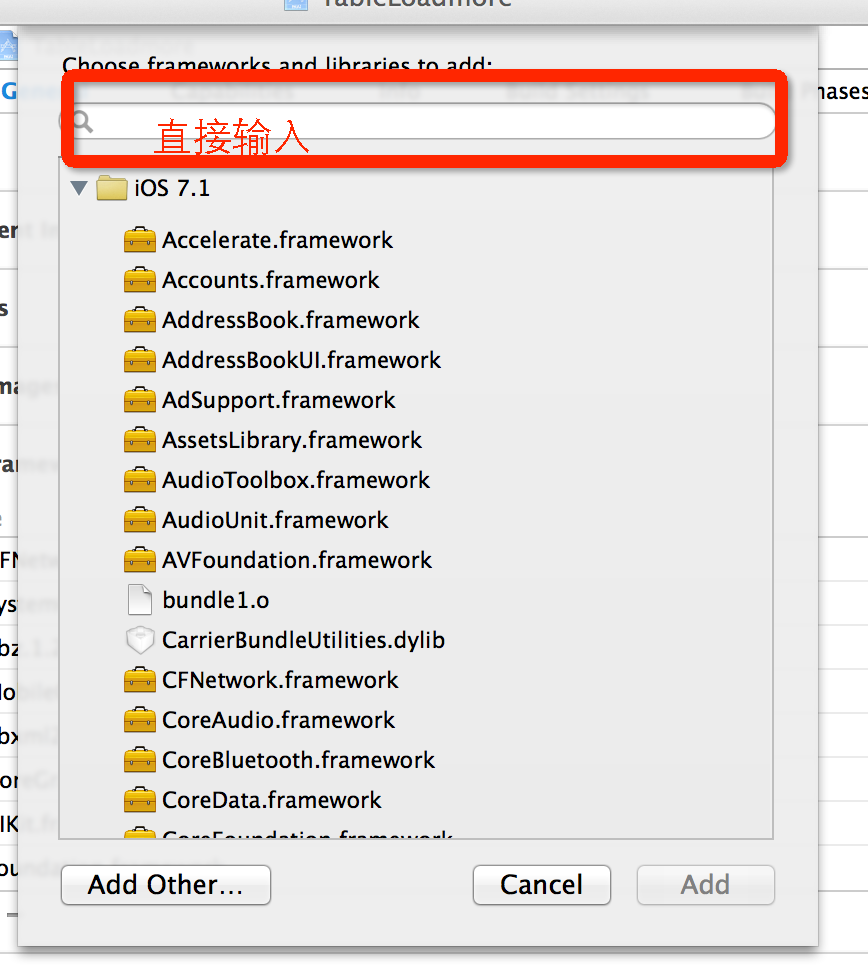The image size is (868, 974).
Task: Select AssetsLibrary.framework in the list
Action: 292,440
